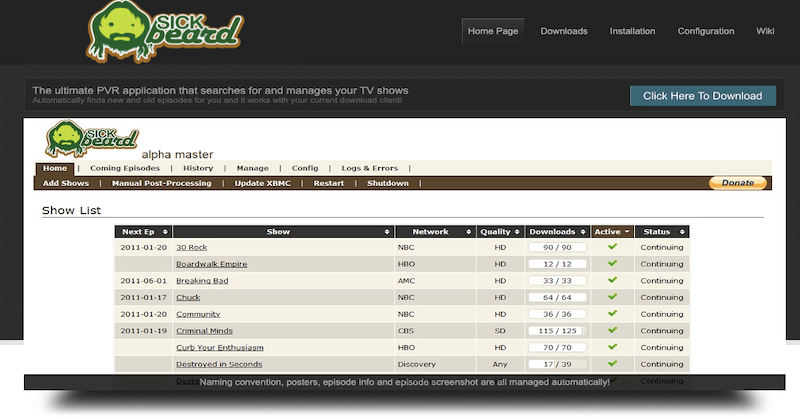800x419 pixels.
Task: Click the yellow Donate button
Action: click(738, 183)
